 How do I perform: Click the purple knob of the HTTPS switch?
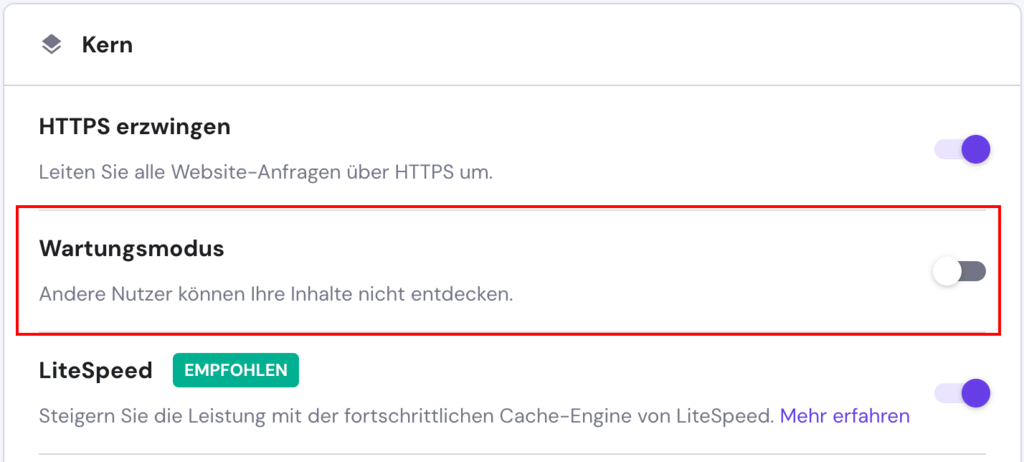click(x=975, y=150)
